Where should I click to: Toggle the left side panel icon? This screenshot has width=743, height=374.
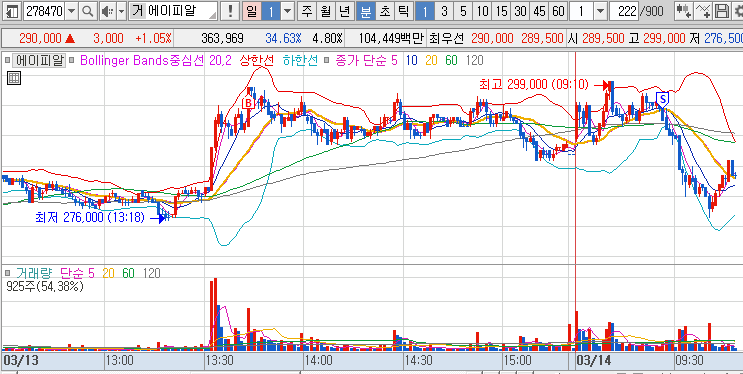click(x=12, y=11)
